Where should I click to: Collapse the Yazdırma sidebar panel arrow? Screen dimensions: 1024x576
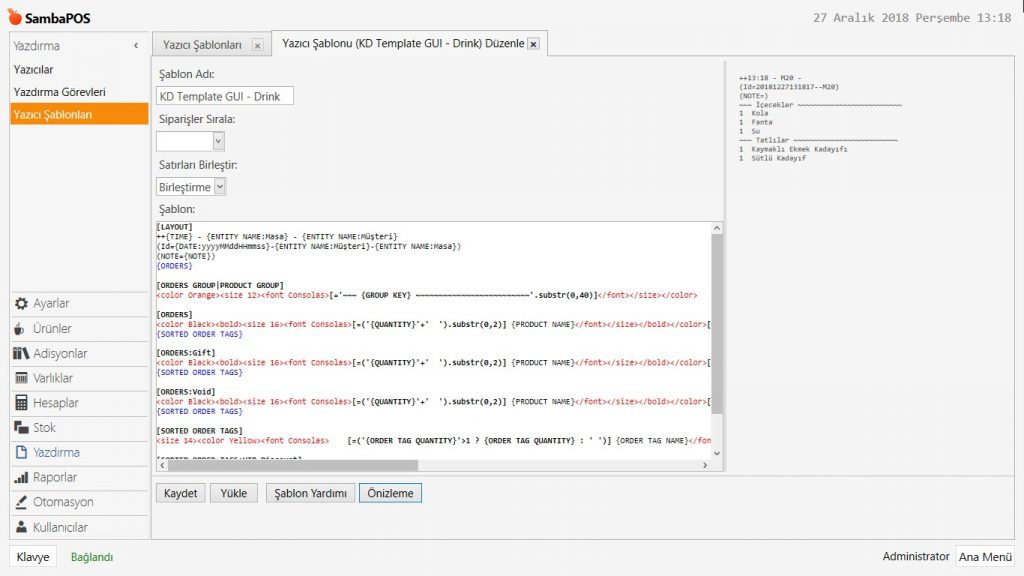click(136, 46)
